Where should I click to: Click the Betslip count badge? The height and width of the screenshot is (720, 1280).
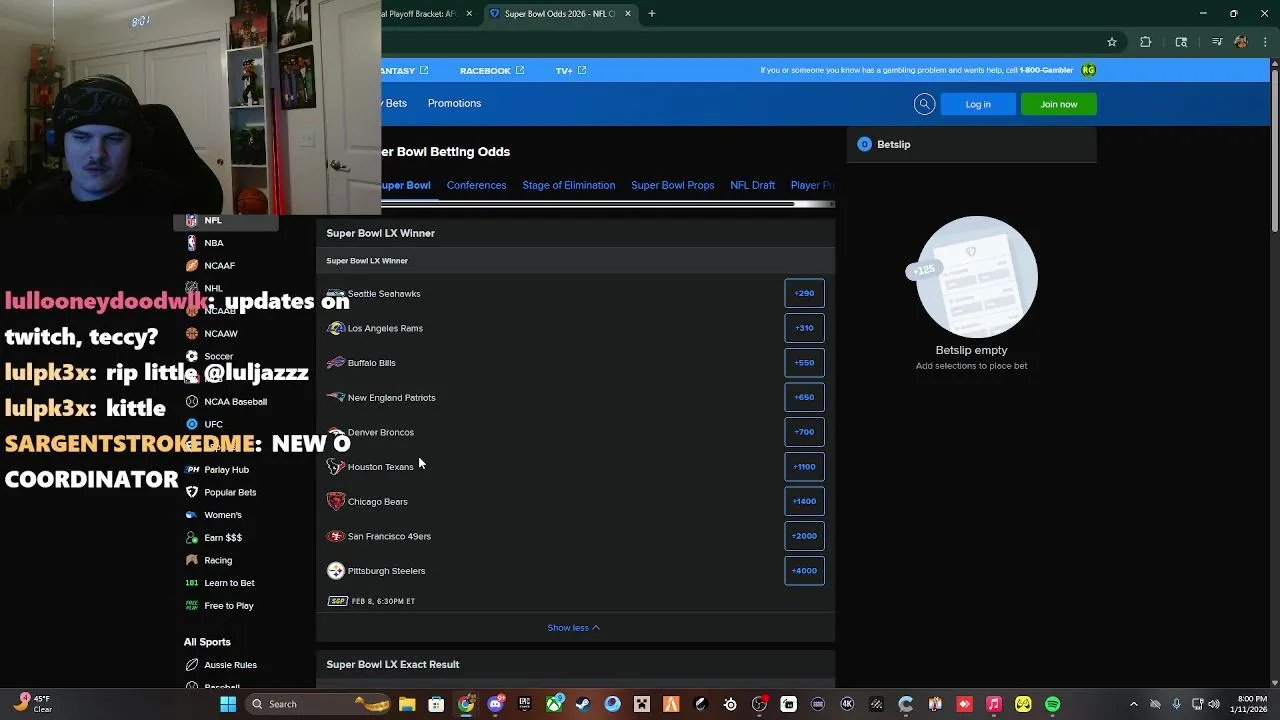[x=864, y=144]
